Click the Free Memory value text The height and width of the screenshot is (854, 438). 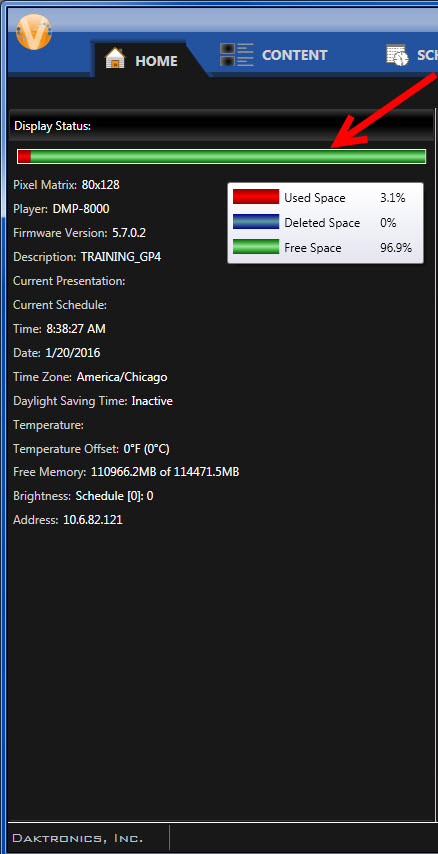point(165,472)
